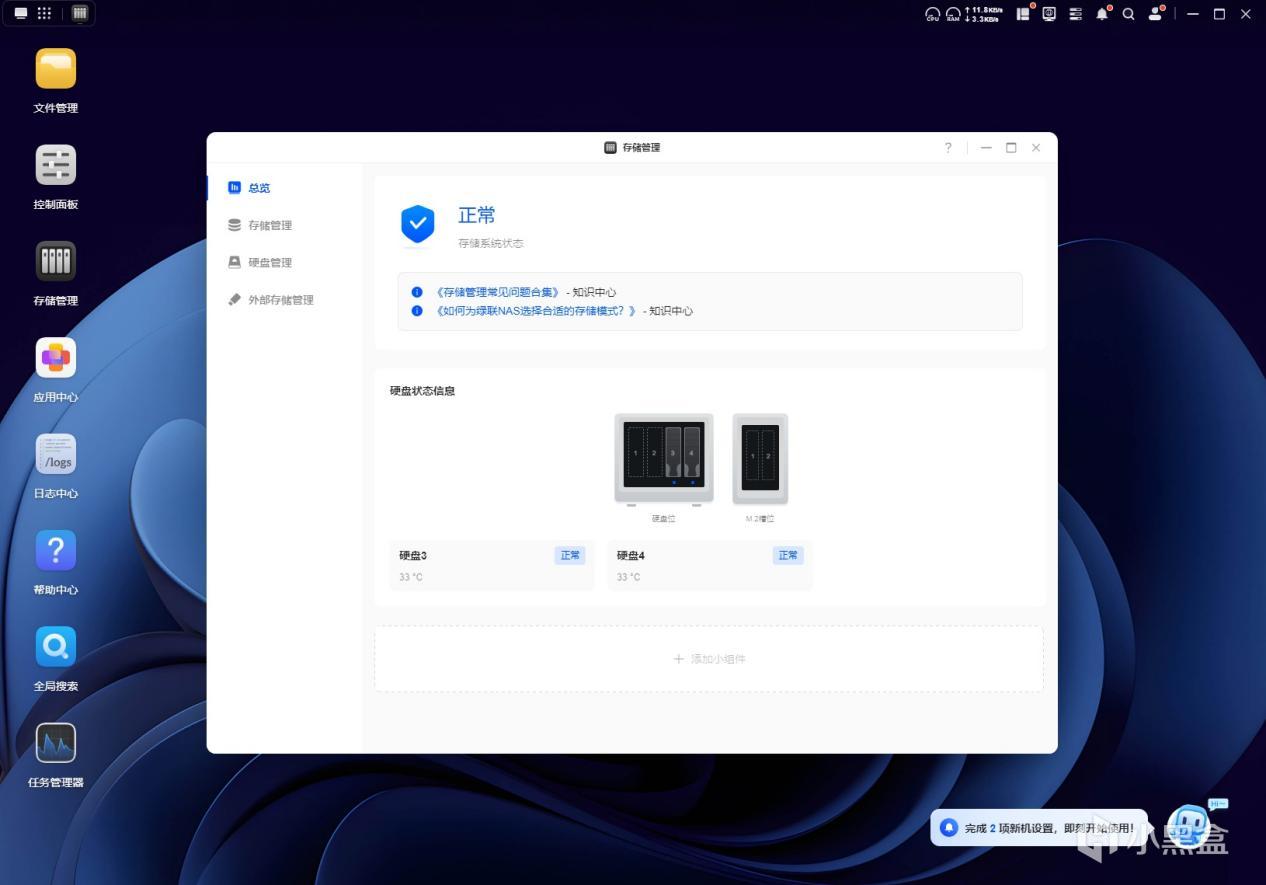This screenshot has width=1266, height=885.
Task: Open help with the question-mark window button
Action: coord(948,147)
